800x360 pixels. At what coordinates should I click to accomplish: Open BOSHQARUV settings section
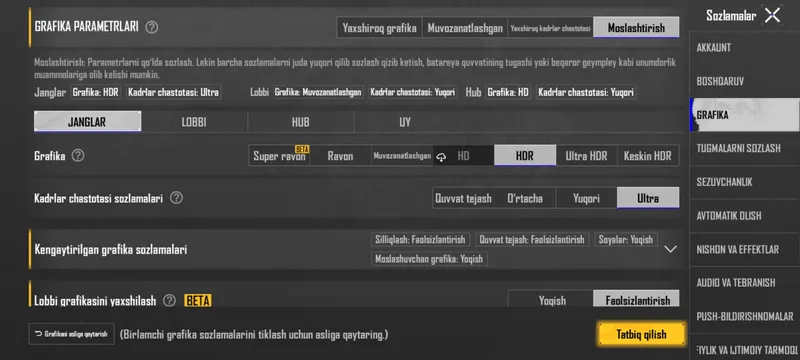click(744, 81)
